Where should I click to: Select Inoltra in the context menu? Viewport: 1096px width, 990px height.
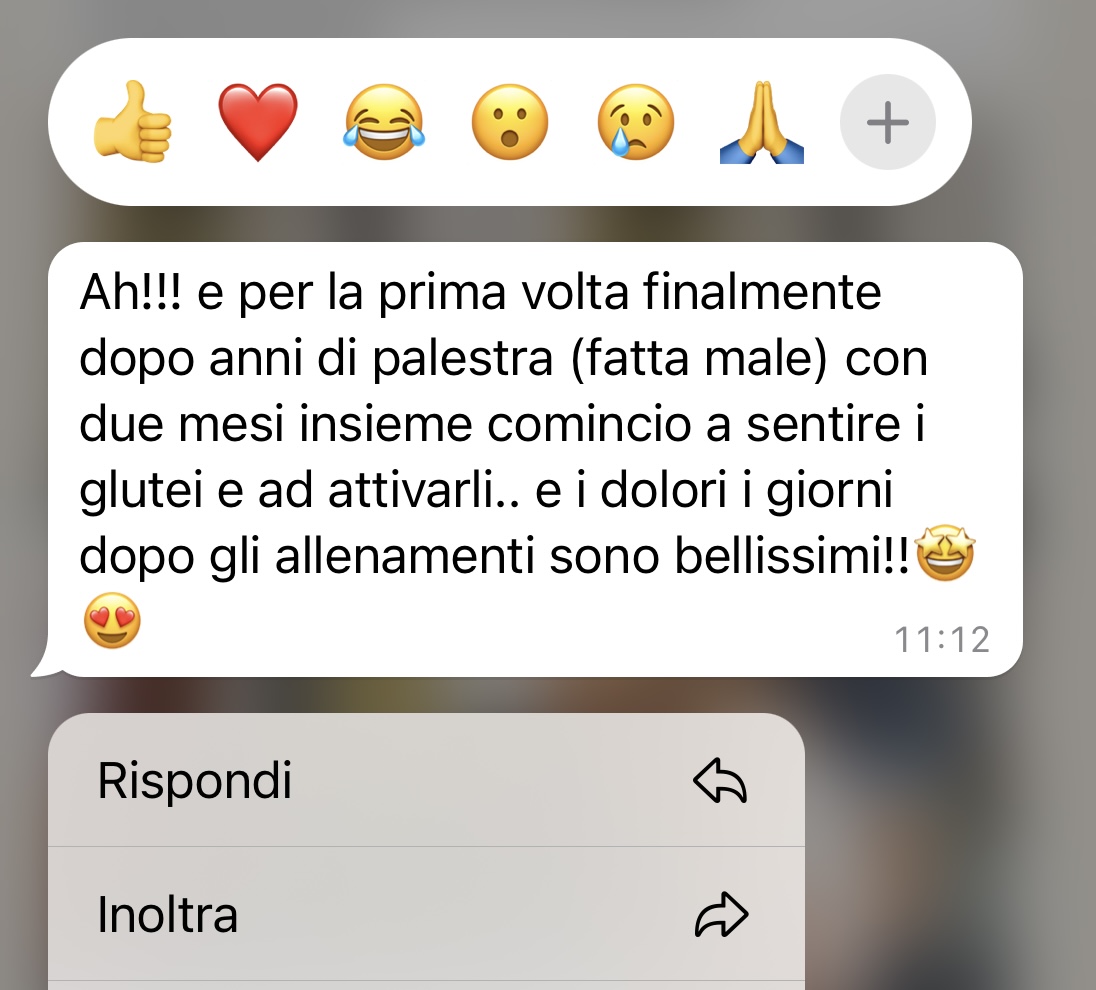(x=426, y=914)
